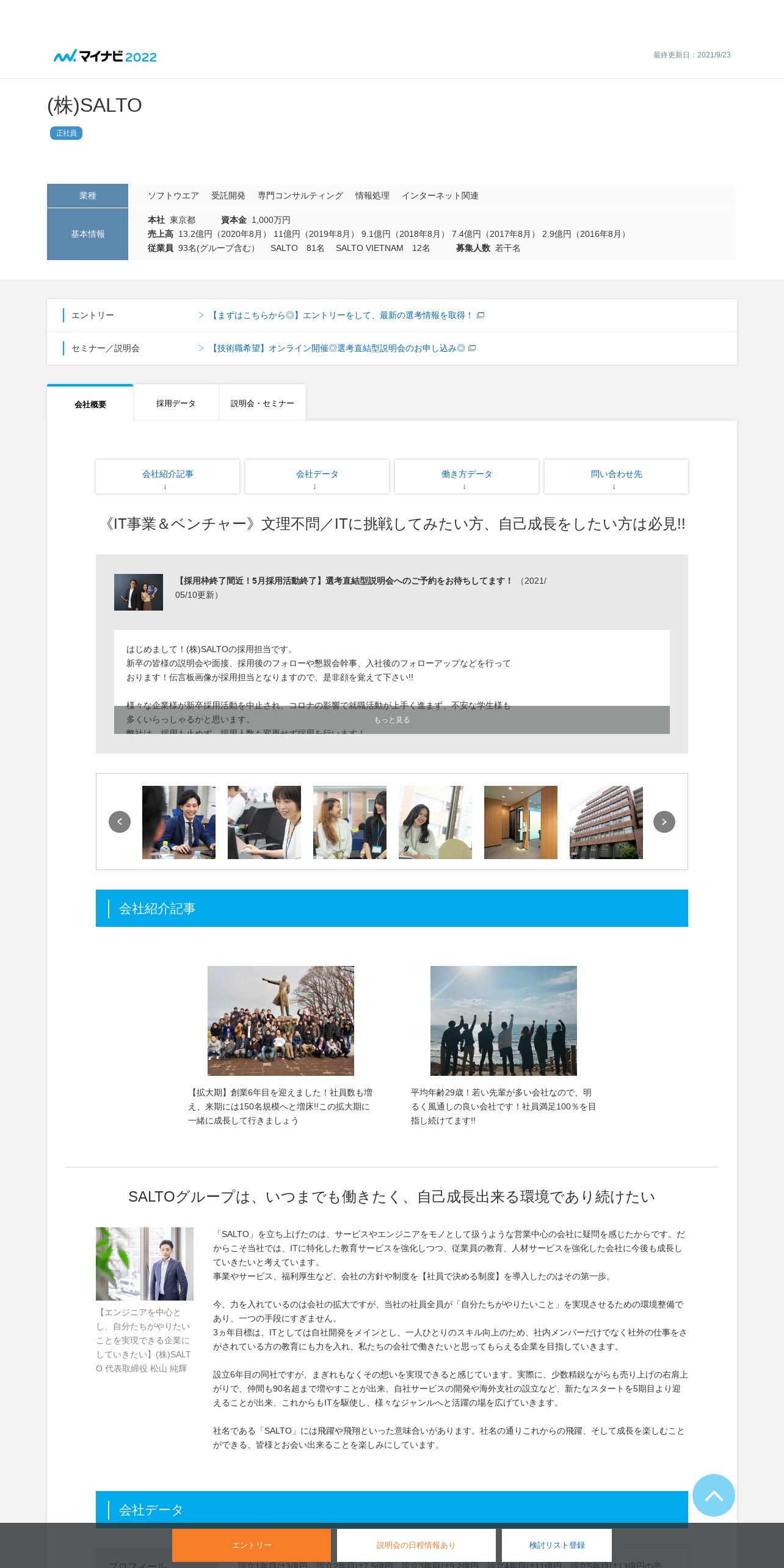Click 最終更新日：2021/9/23 text
The height and width of the screenshot is (1568, 784).
pyautogui.click(x=692, y=55)
